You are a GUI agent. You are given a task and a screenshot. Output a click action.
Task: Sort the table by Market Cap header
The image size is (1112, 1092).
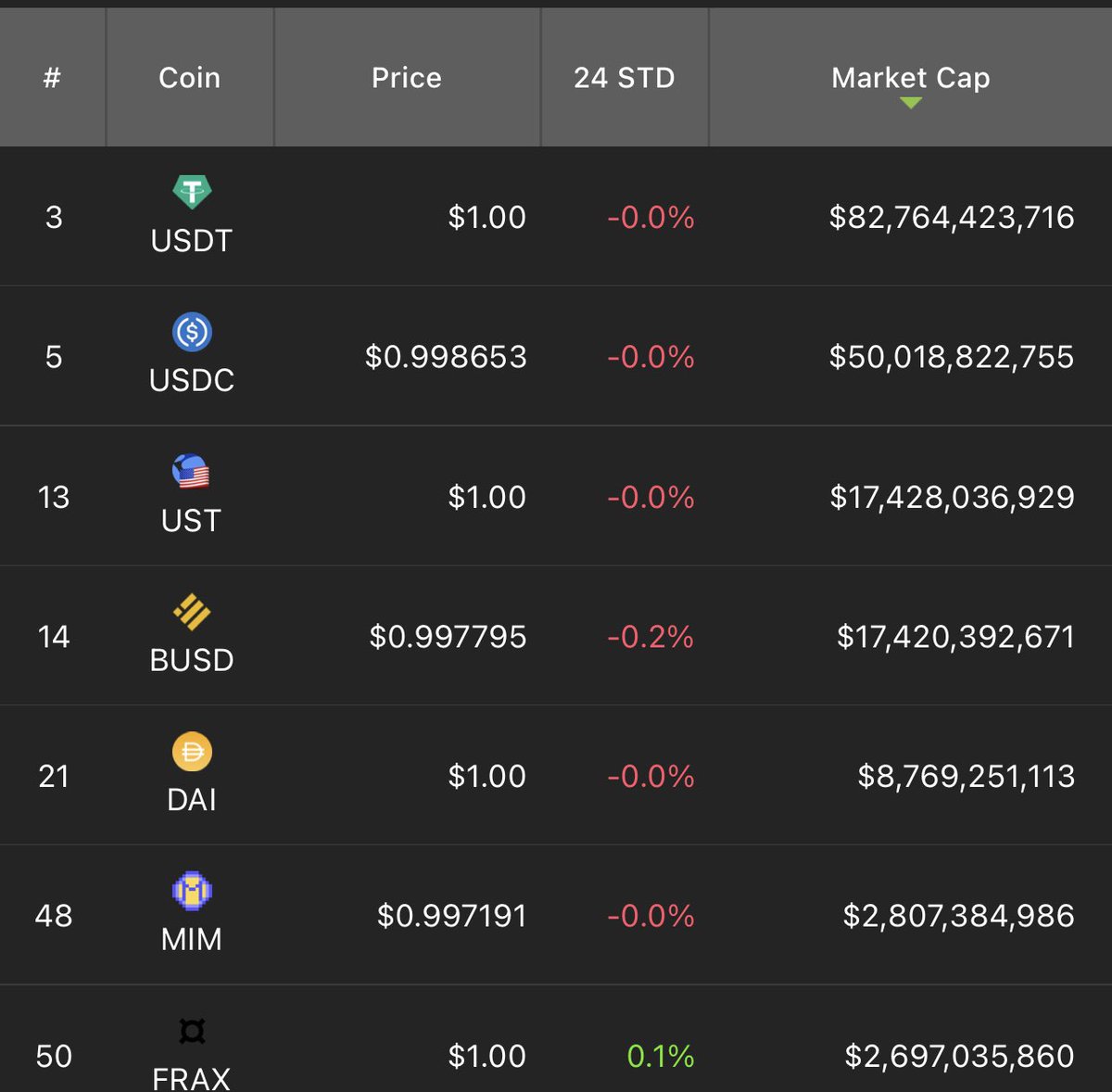coord(911,78)
